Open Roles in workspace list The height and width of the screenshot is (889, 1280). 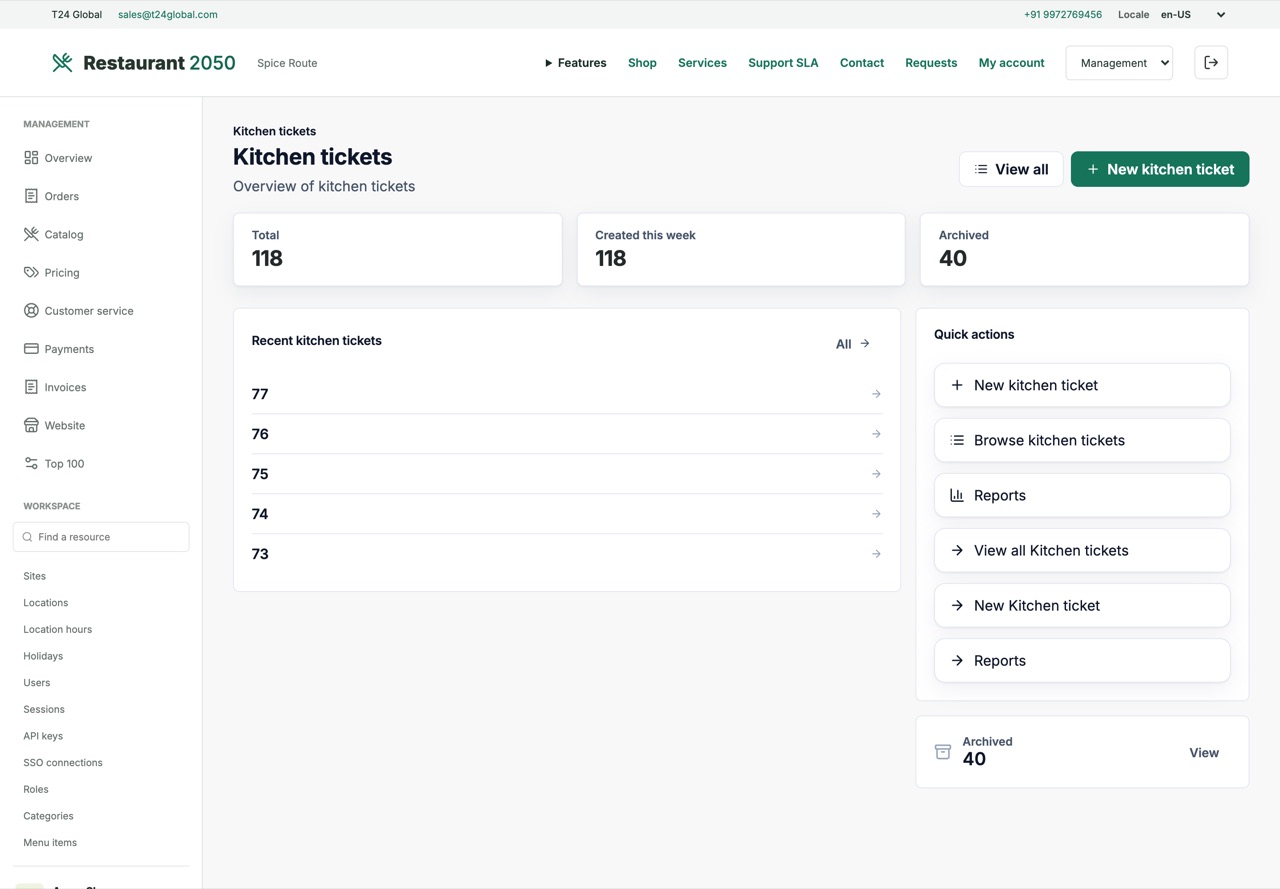[x=36, y=789]
